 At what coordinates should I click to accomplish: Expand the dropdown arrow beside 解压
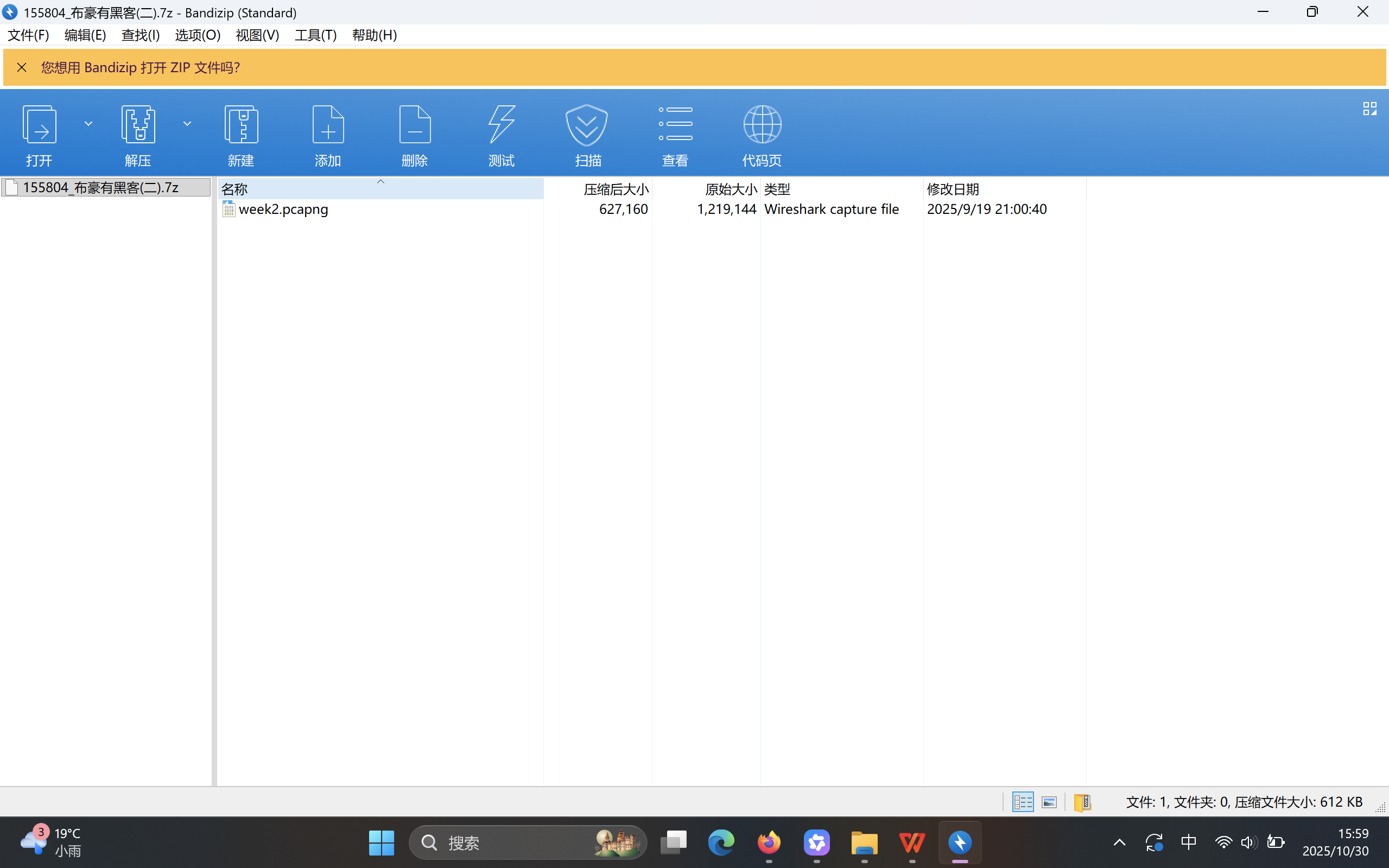click(x=187, y=123)
